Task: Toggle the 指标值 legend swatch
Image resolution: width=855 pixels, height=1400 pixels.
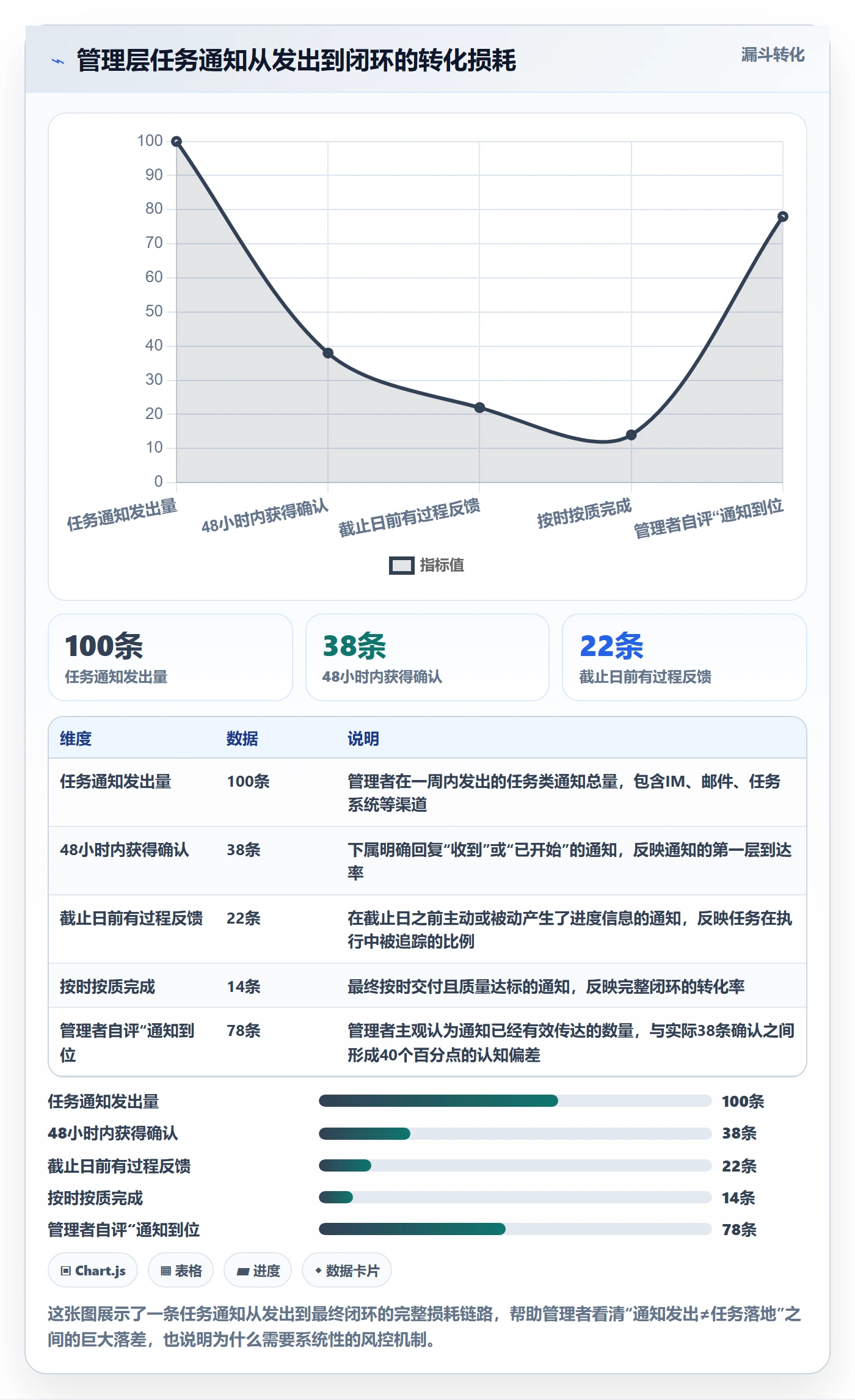Action: (x=402, y=566)
